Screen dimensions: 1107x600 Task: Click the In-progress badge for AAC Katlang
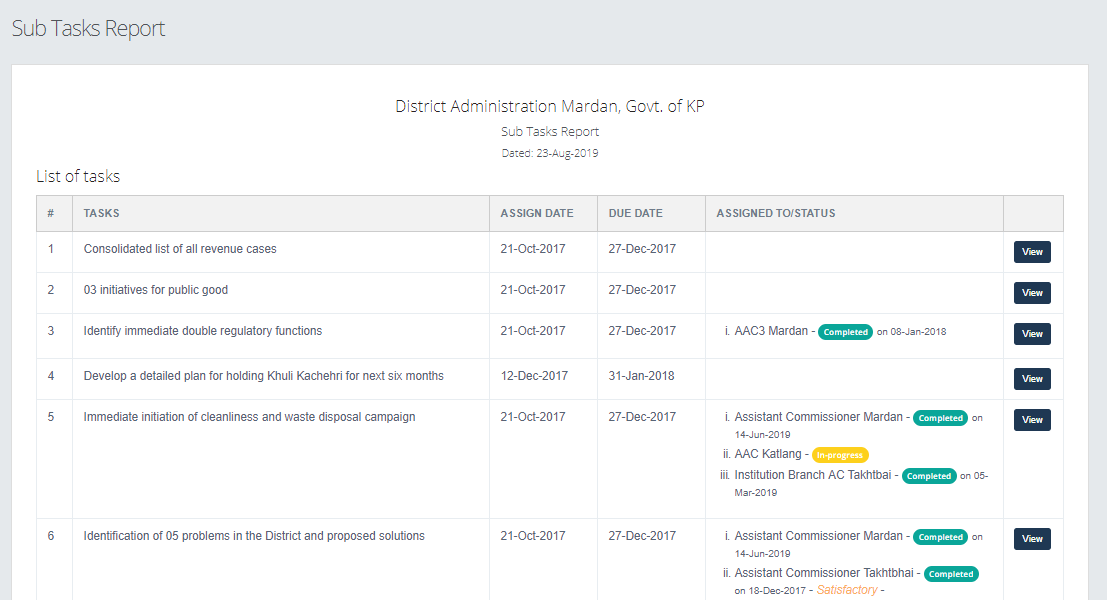coord(839,455)
